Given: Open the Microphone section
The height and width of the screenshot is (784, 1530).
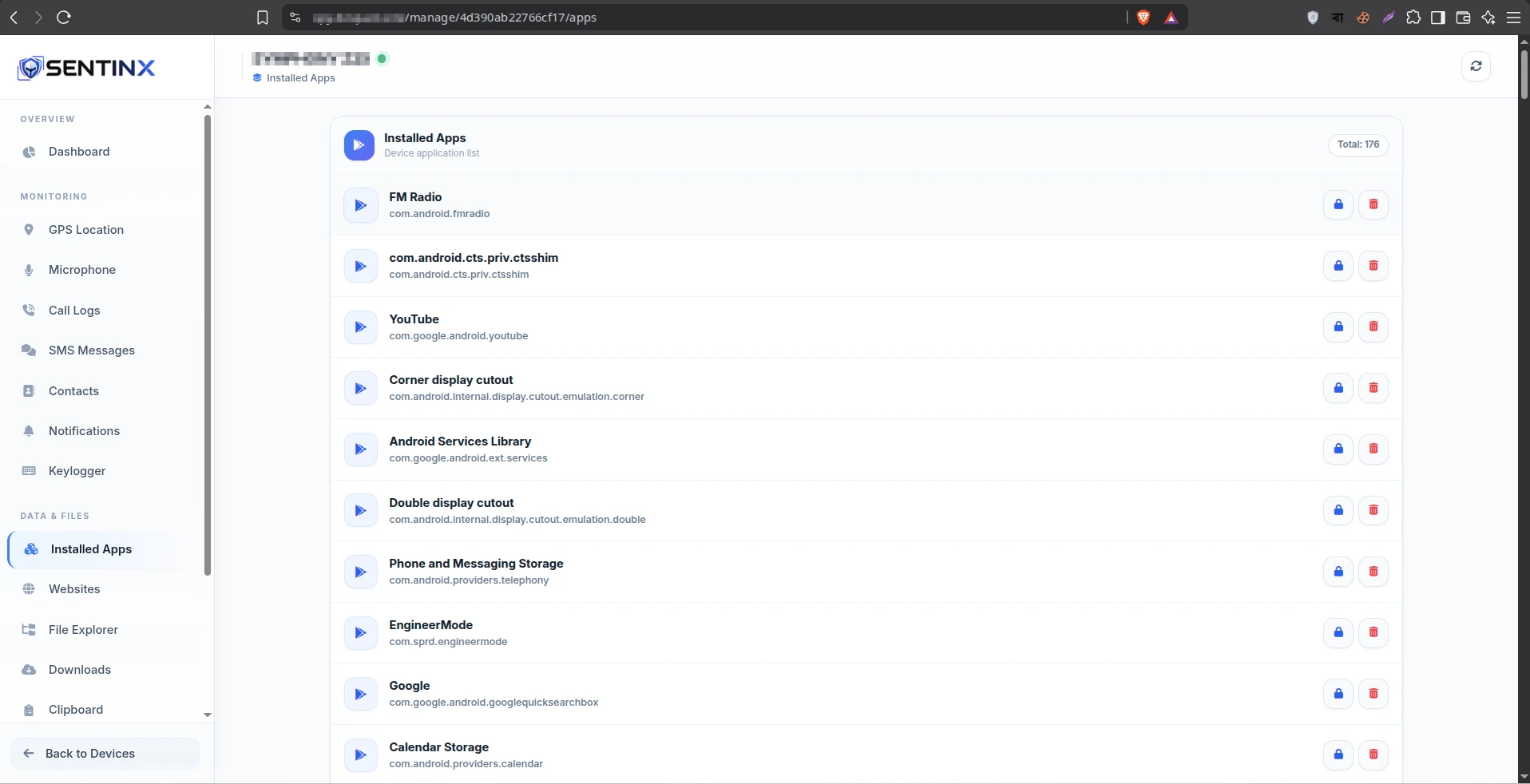Looking at the screenshot, I should click(x=100, y=270).
